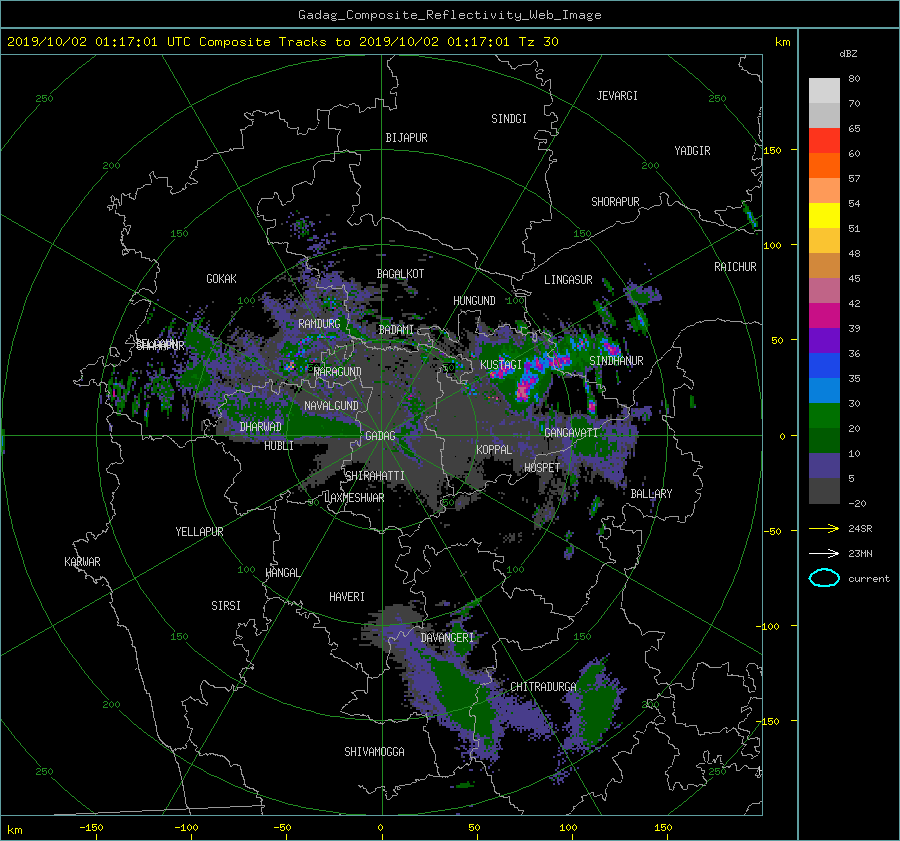Viewport: 900px width, 841px height.
Task: Select the blue 36 dBZ legend swatch
Action: click(824, 365)
